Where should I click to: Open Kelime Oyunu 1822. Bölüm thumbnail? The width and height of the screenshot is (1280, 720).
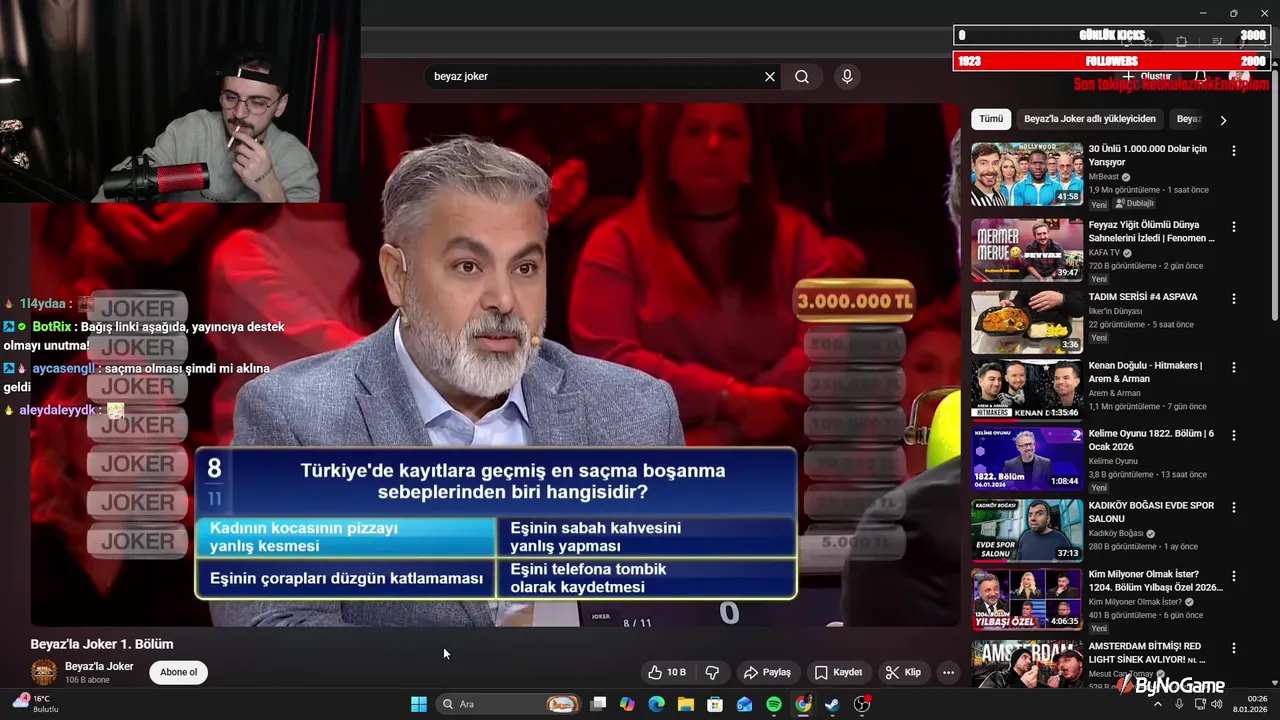tap(1027, 458)
